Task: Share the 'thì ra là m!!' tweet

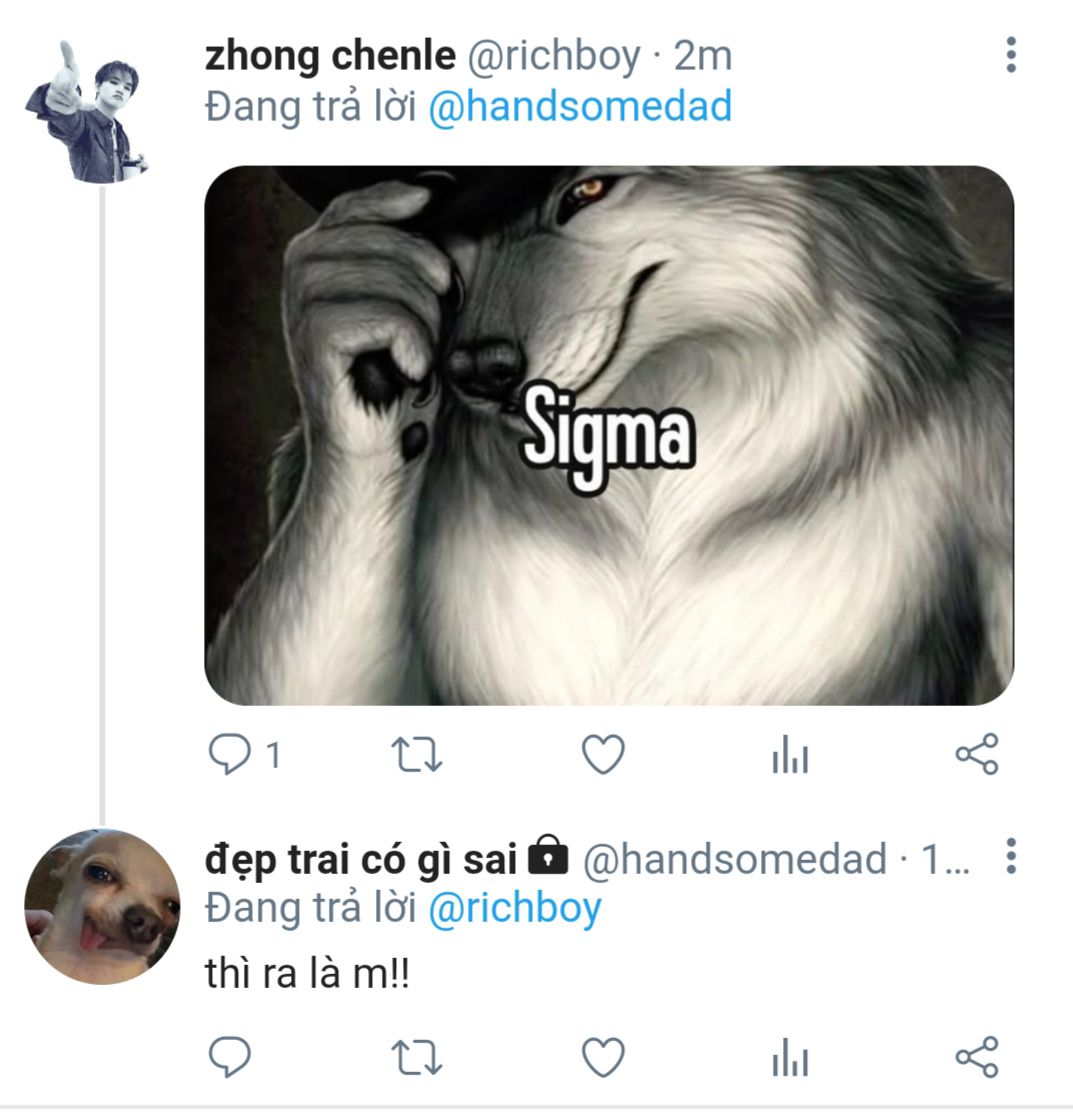Action: click(976, 1057)
